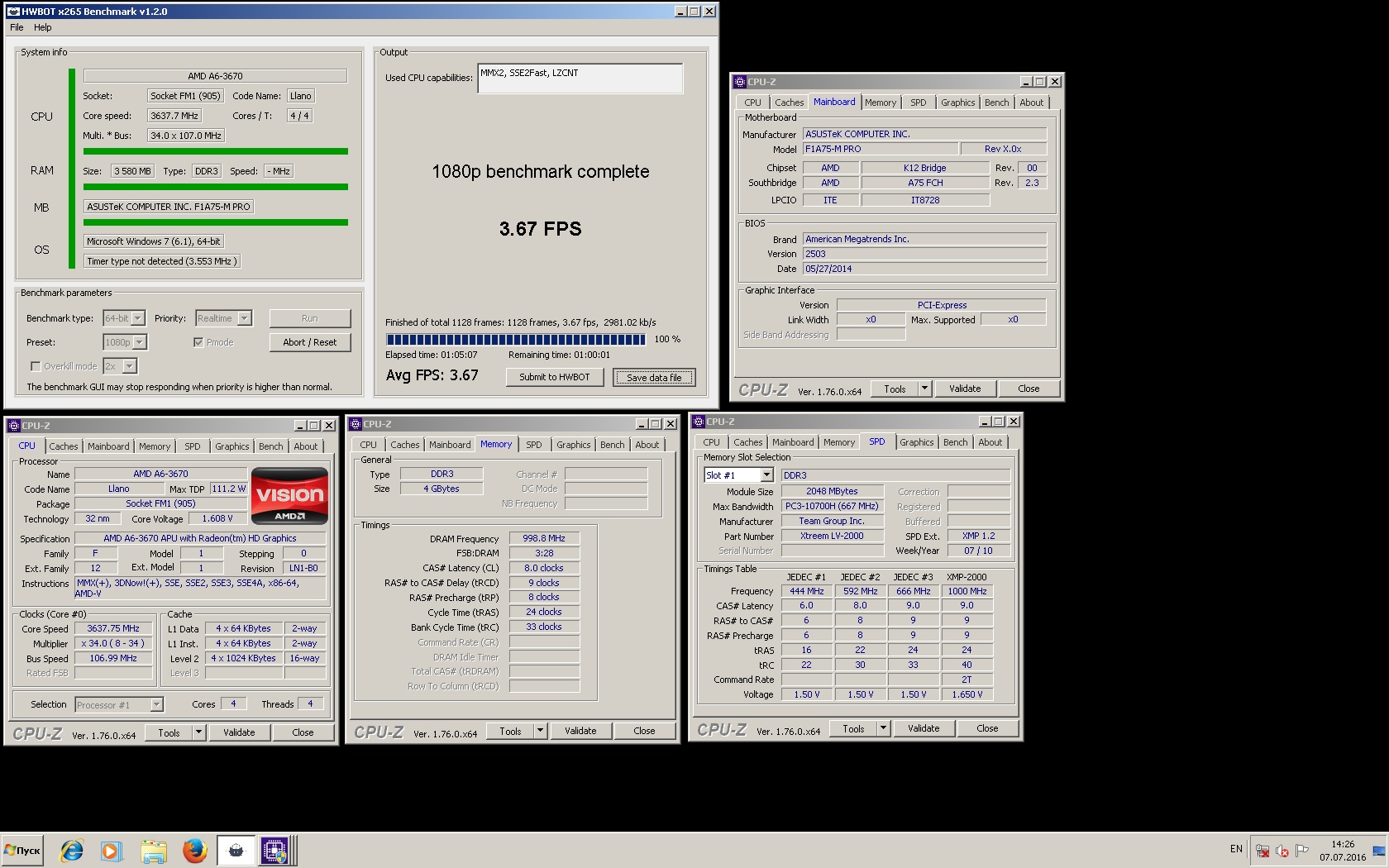
Task: Click HWBOT x265 window title icon
Action: tap(13, 12)
